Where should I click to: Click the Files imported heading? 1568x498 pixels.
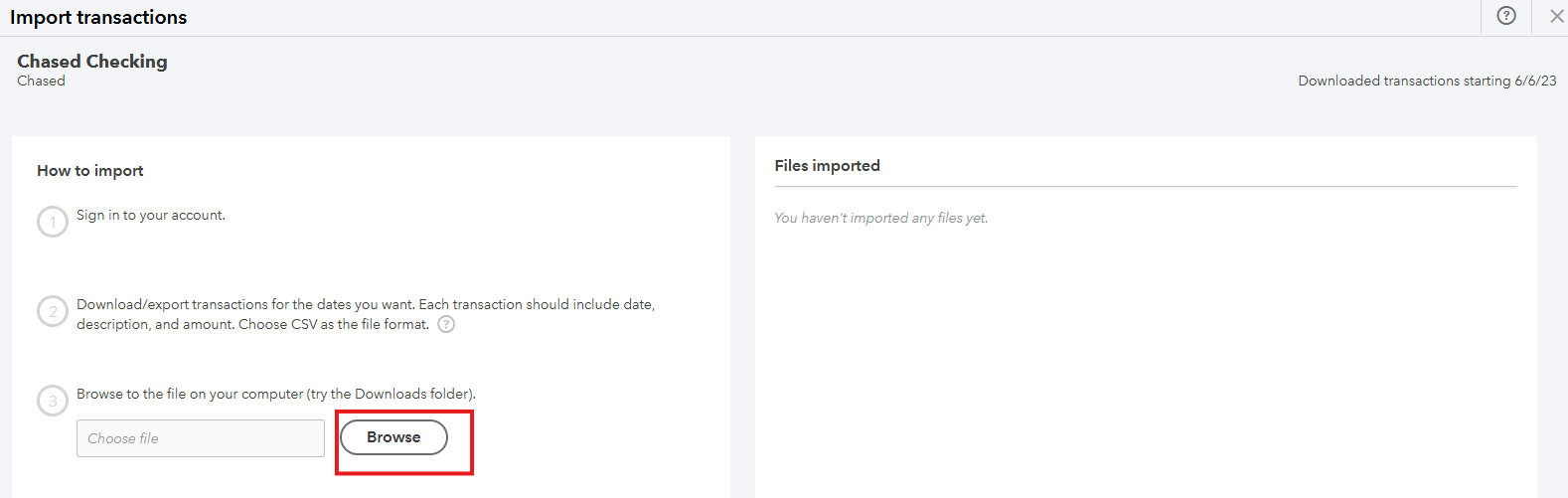(827, 166)
